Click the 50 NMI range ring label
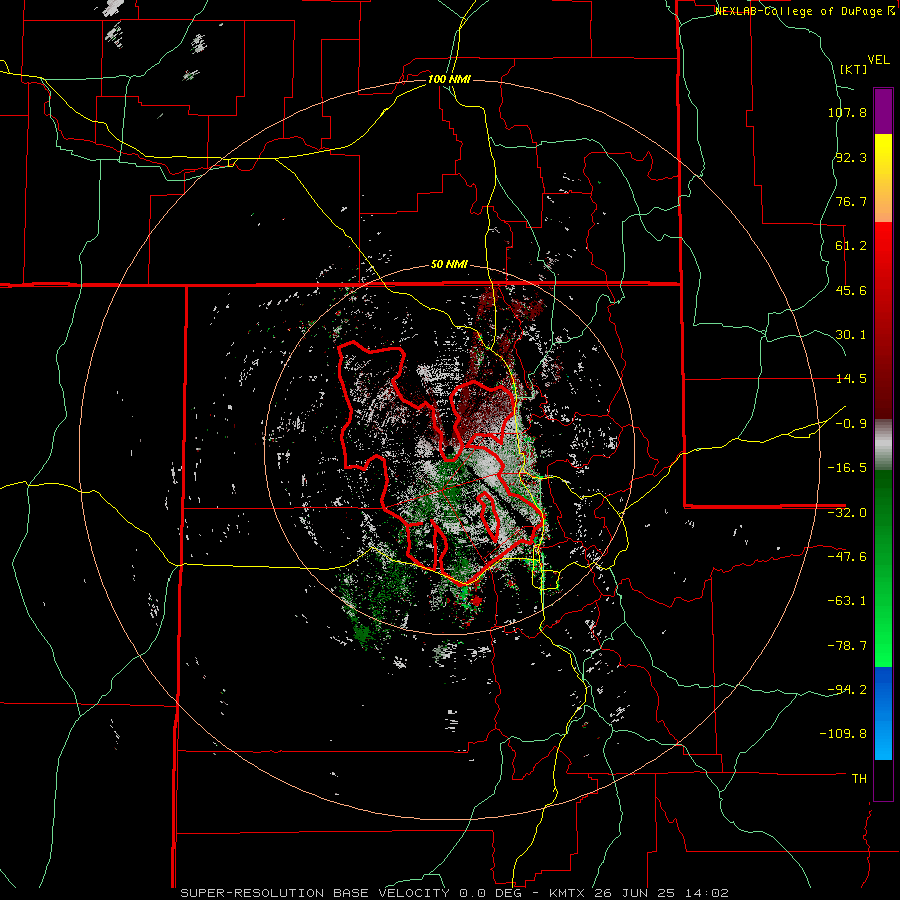900x900 pixels. (449, 265)
